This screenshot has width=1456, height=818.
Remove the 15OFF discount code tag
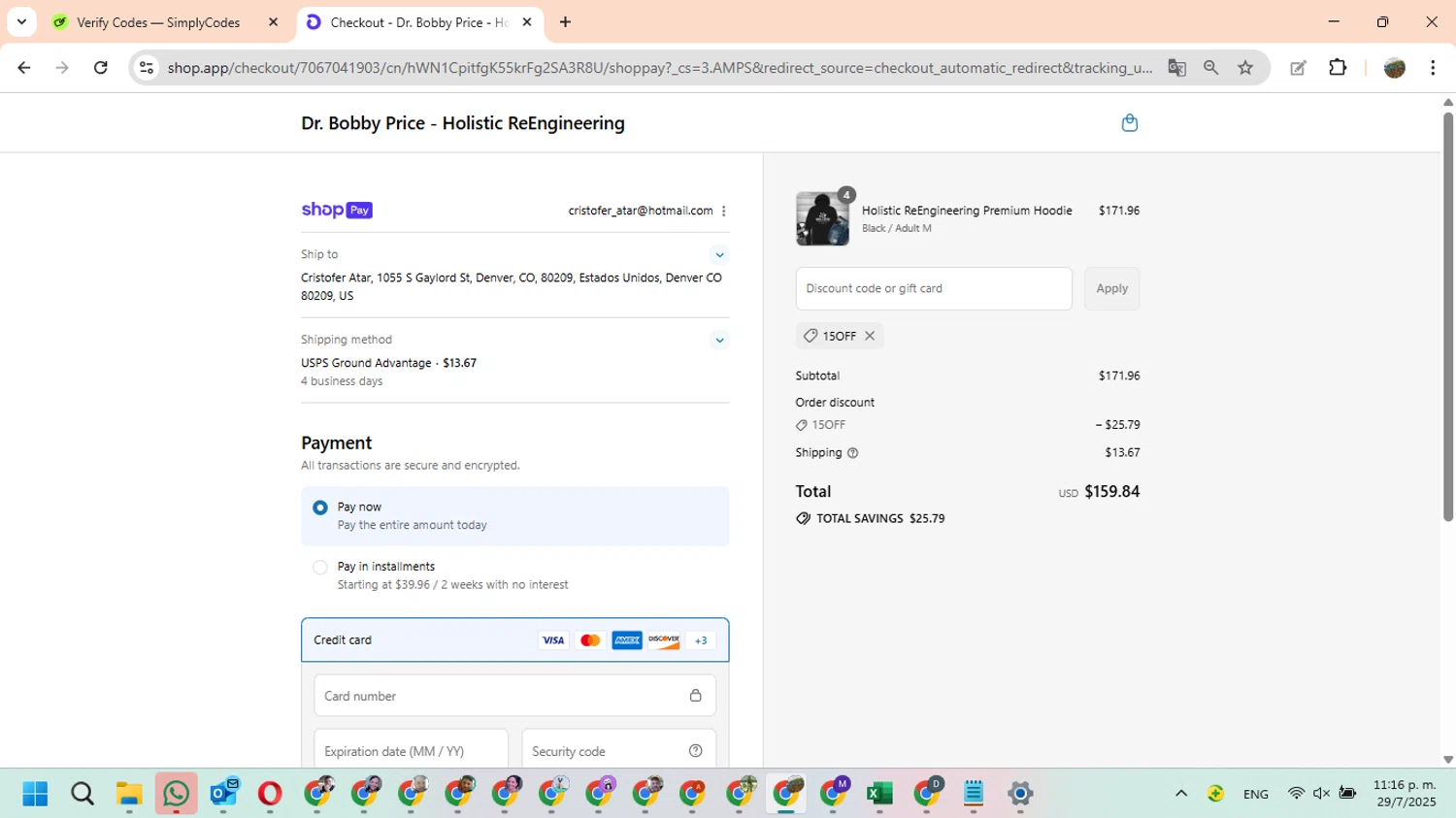[870, 336]
